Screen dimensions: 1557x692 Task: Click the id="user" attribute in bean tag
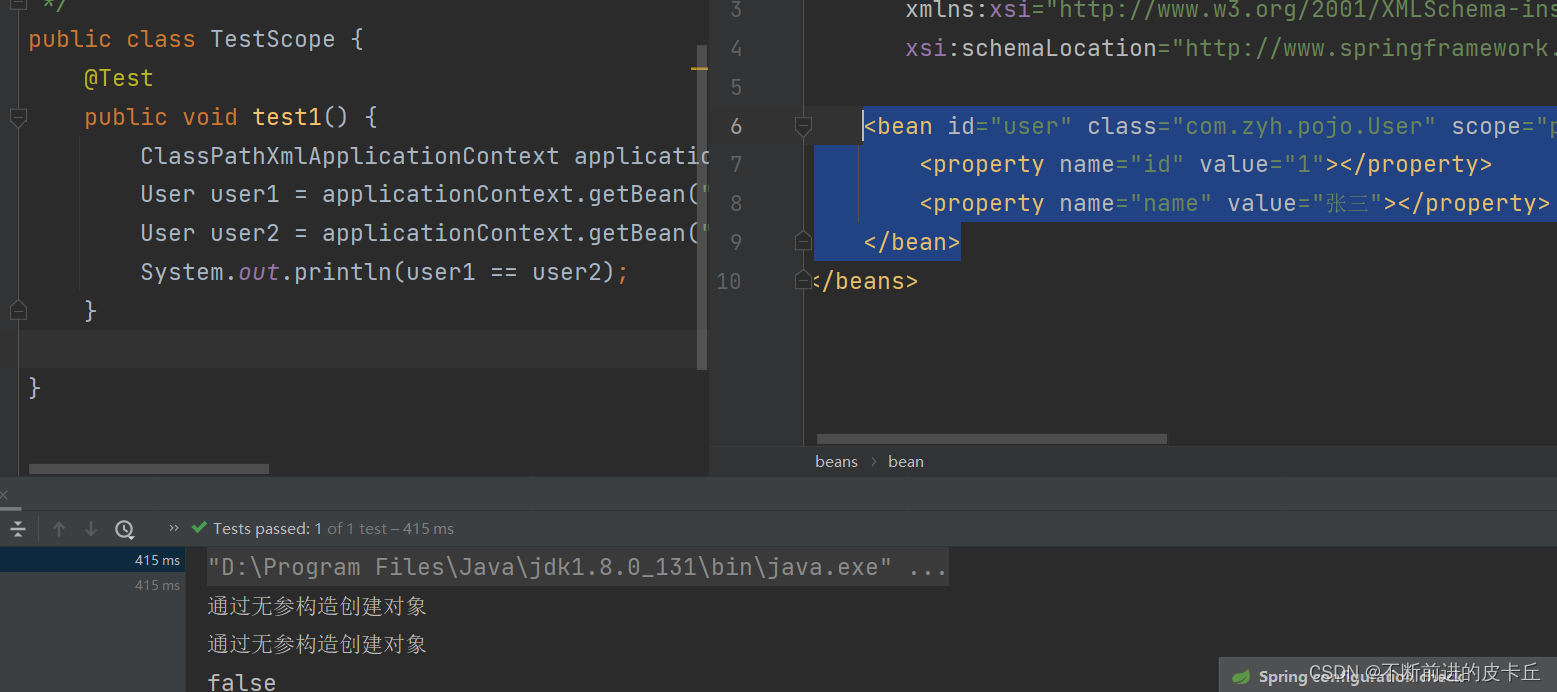1010,126
